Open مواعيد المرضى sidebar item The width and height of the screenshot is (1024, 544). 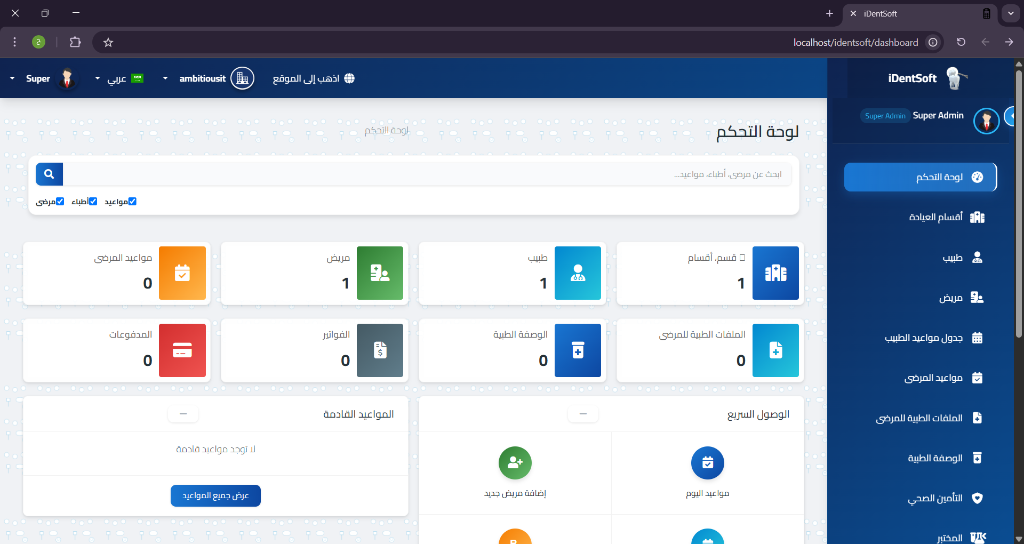click(x=920, y=377)
